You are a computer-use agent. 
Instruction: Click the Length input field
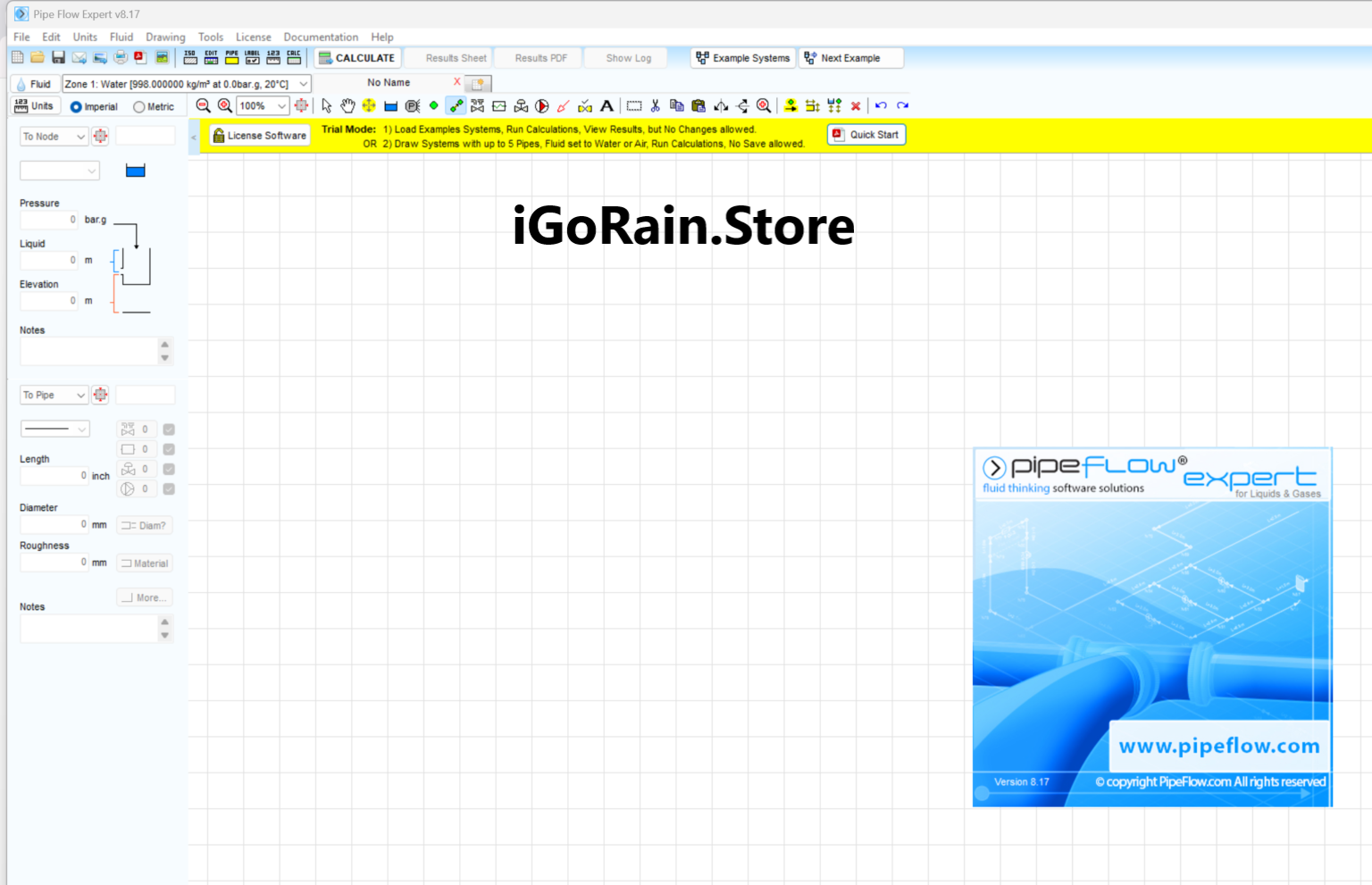coord(54,476)
